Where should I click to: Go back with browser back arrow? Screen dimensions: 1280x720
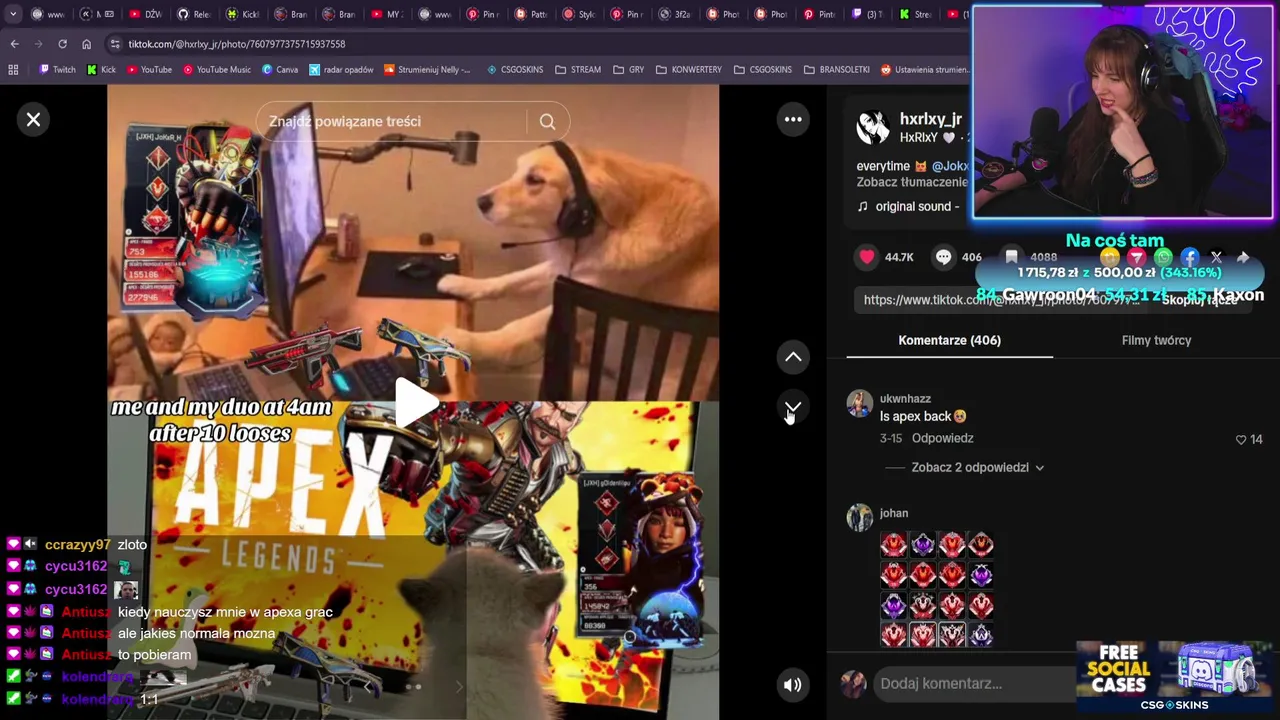(x=14, y=44)
